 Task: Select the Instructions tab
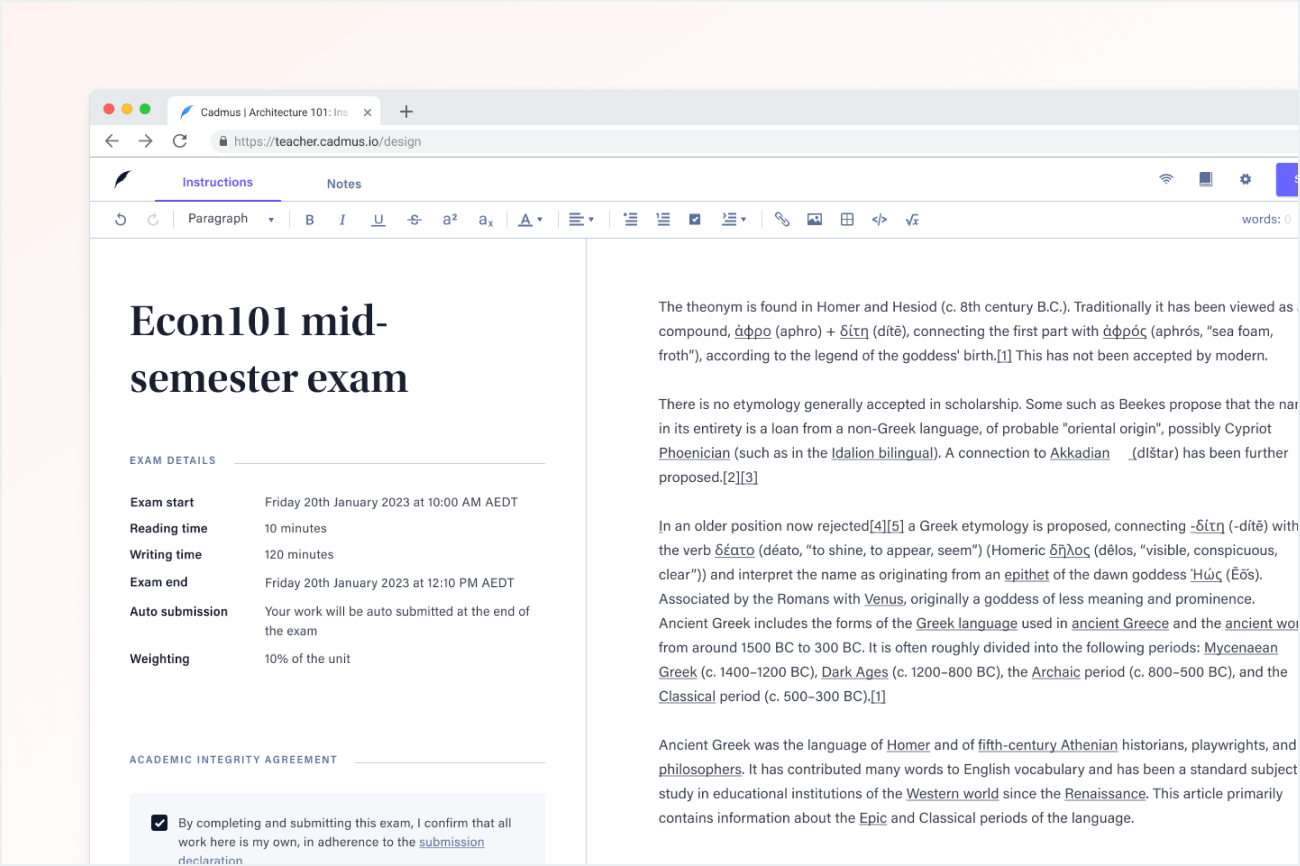[217, 182]
